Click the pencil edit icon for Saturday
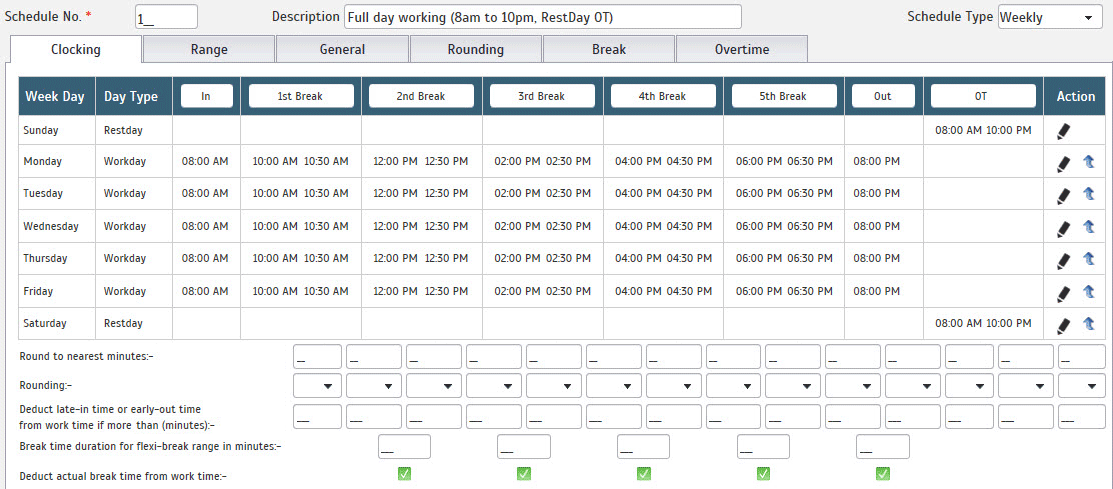The height and width of the screenshot is (489, 1113). pyautogui.click(x=1064, y=325)
